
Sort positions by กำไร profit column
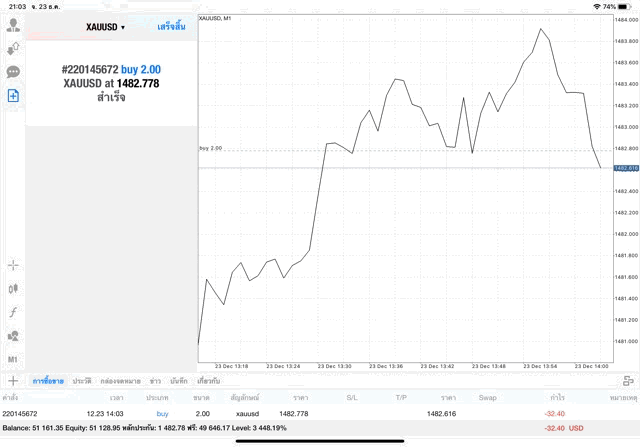[557, 397]
